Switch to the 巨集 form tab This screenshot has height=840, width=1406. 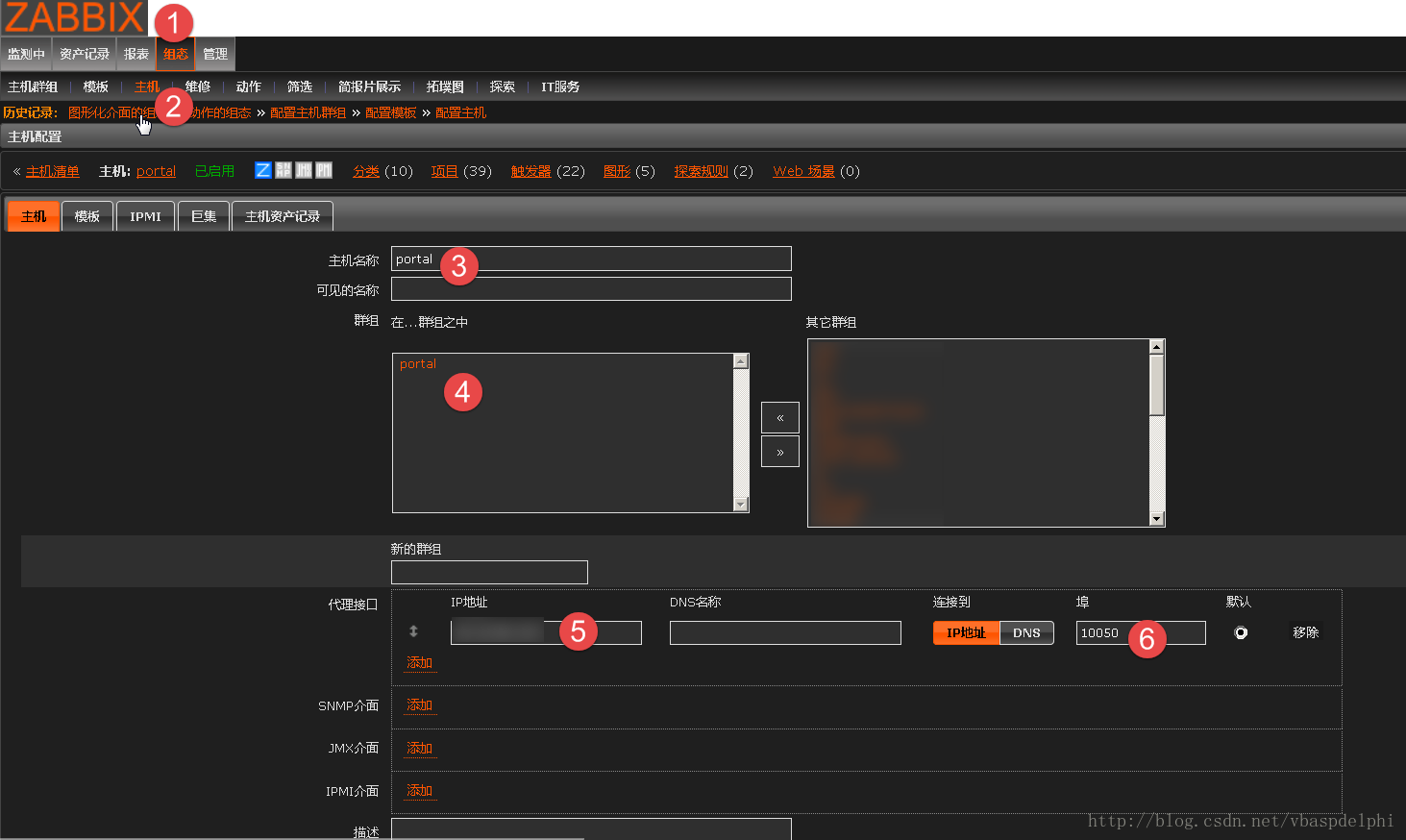(204, 216)
